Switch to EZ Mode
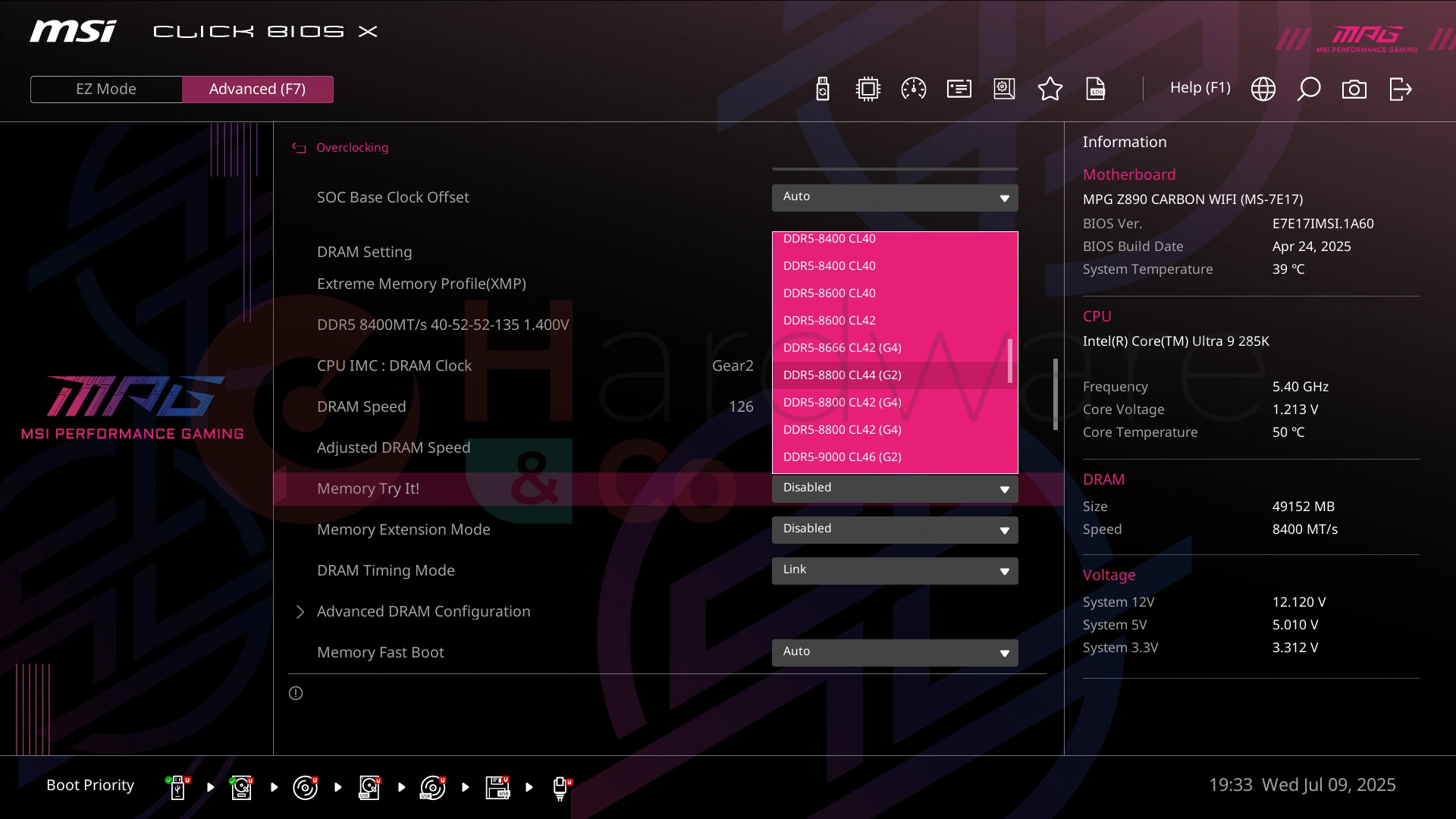The height and width of the screenshot is (819, 1456). click(x=106, y=89)
